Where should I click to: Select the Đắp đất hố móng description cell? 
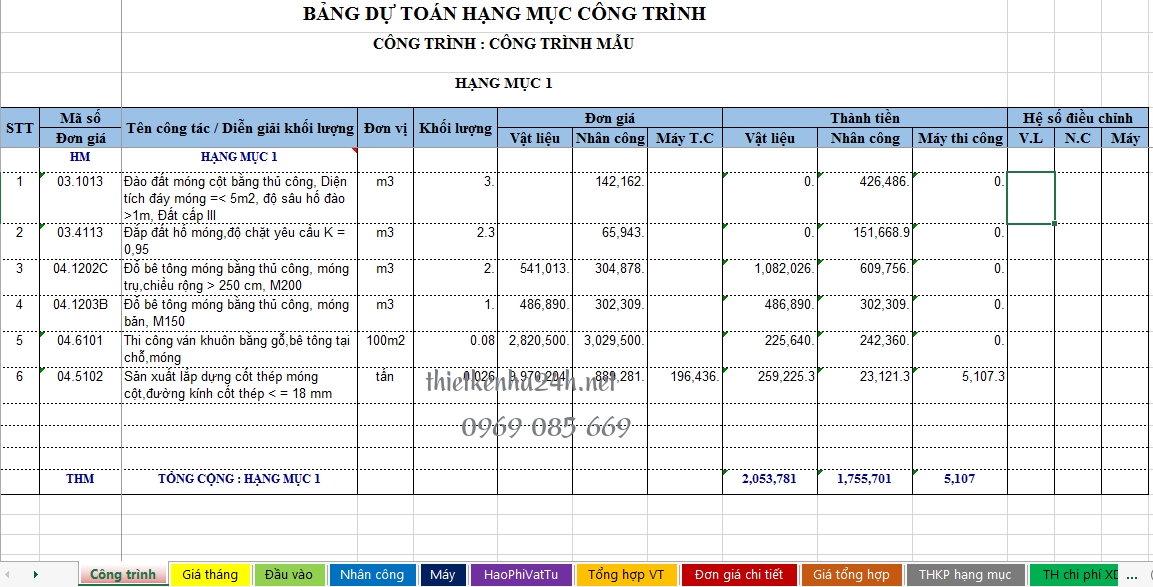pyautogui.click(x=240, y=241)
